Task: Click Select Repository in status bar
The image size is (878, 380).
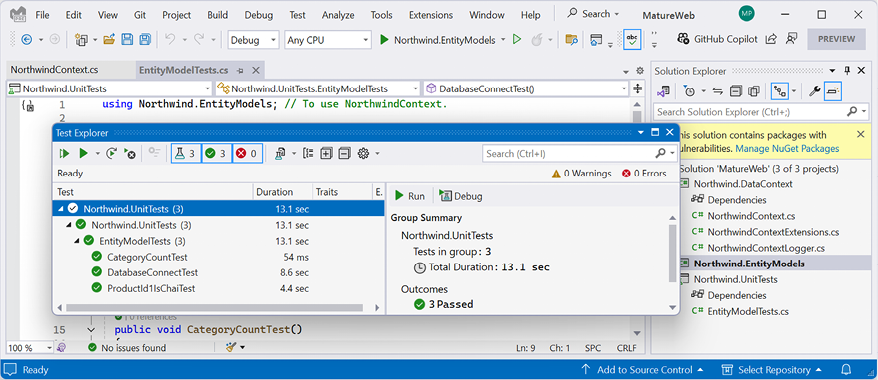Action: pos(772,370)
